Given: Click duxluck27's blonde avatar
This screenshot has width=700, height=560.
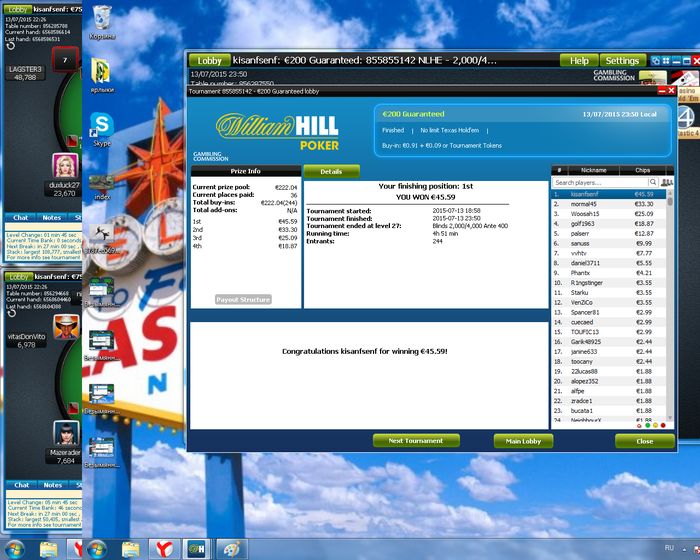Looking at the screenshot, I should coord(65,165).
